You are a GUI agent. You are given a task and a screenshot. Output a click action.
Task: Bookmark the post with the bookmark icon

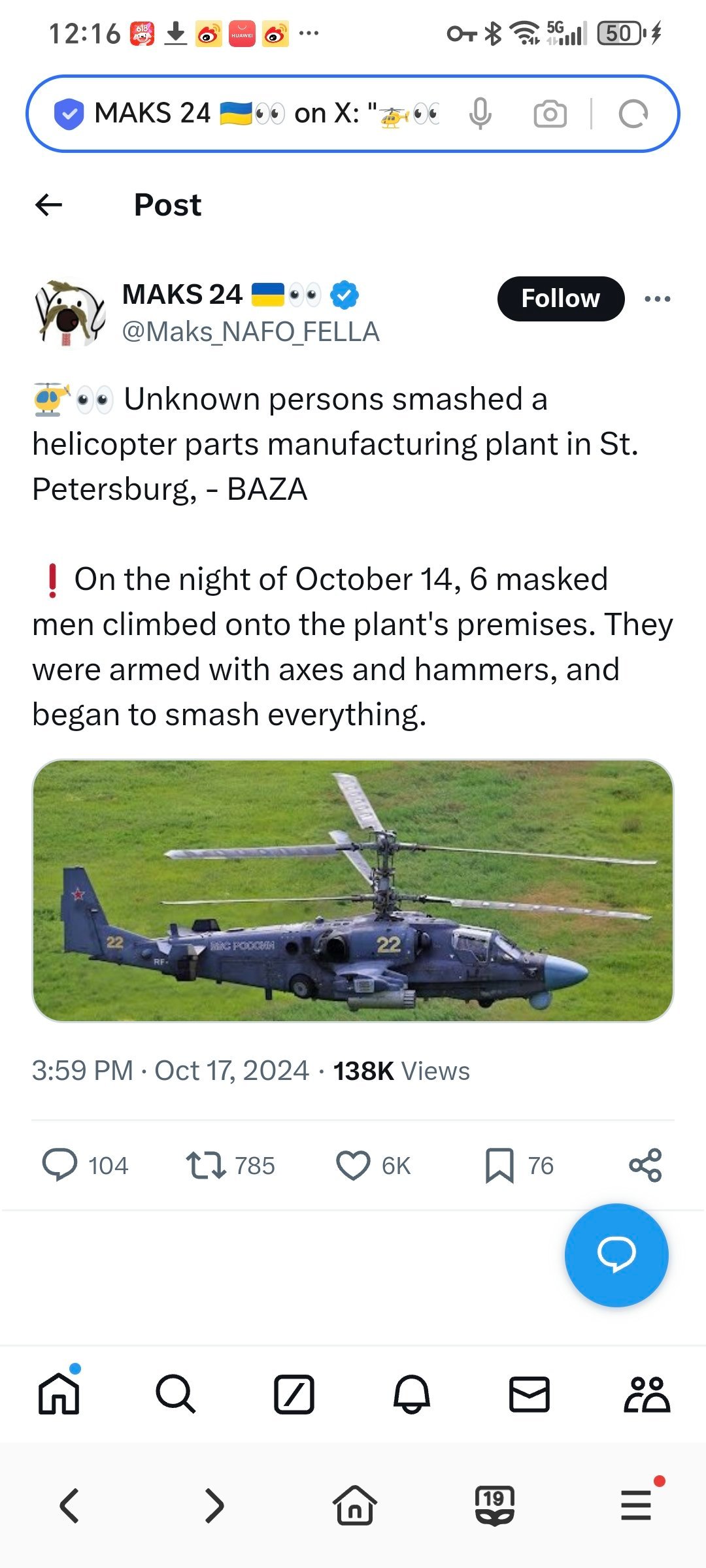tap(500, 1166)
